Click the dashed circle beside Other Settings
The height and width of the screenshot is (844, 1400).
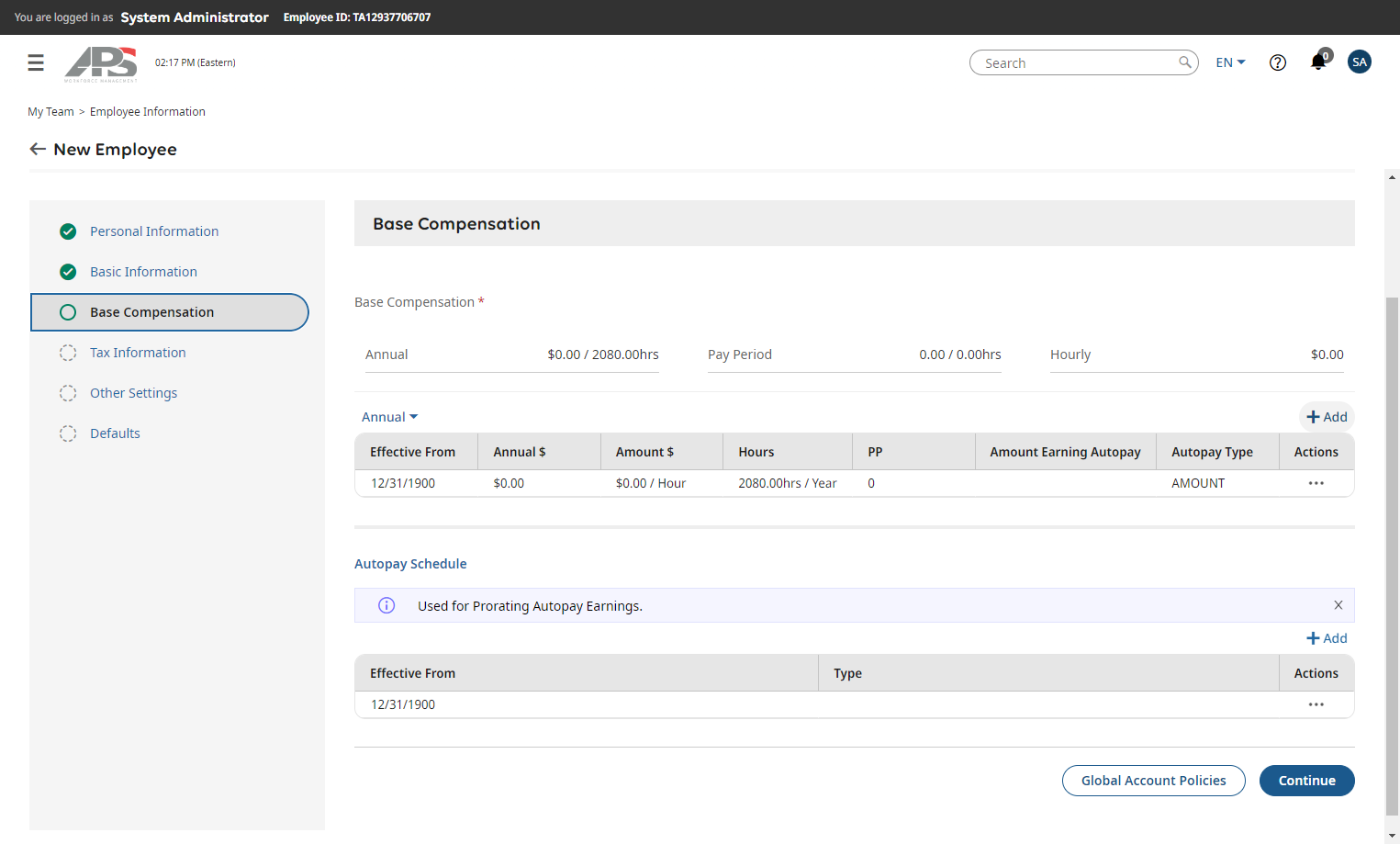click(x=68, y=393)
